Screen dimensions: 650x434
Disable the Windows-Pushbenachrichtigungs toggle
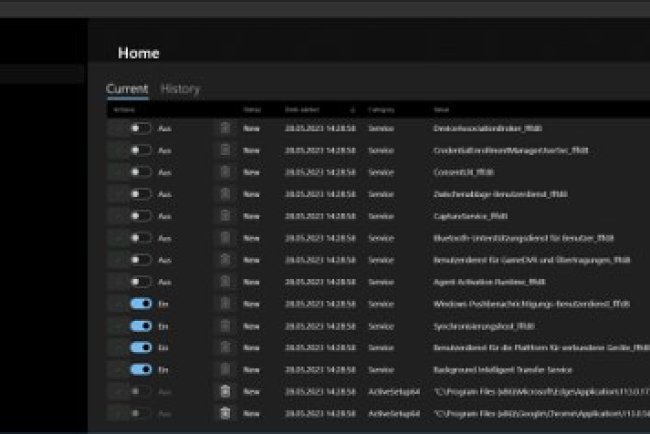click(141, 304)
